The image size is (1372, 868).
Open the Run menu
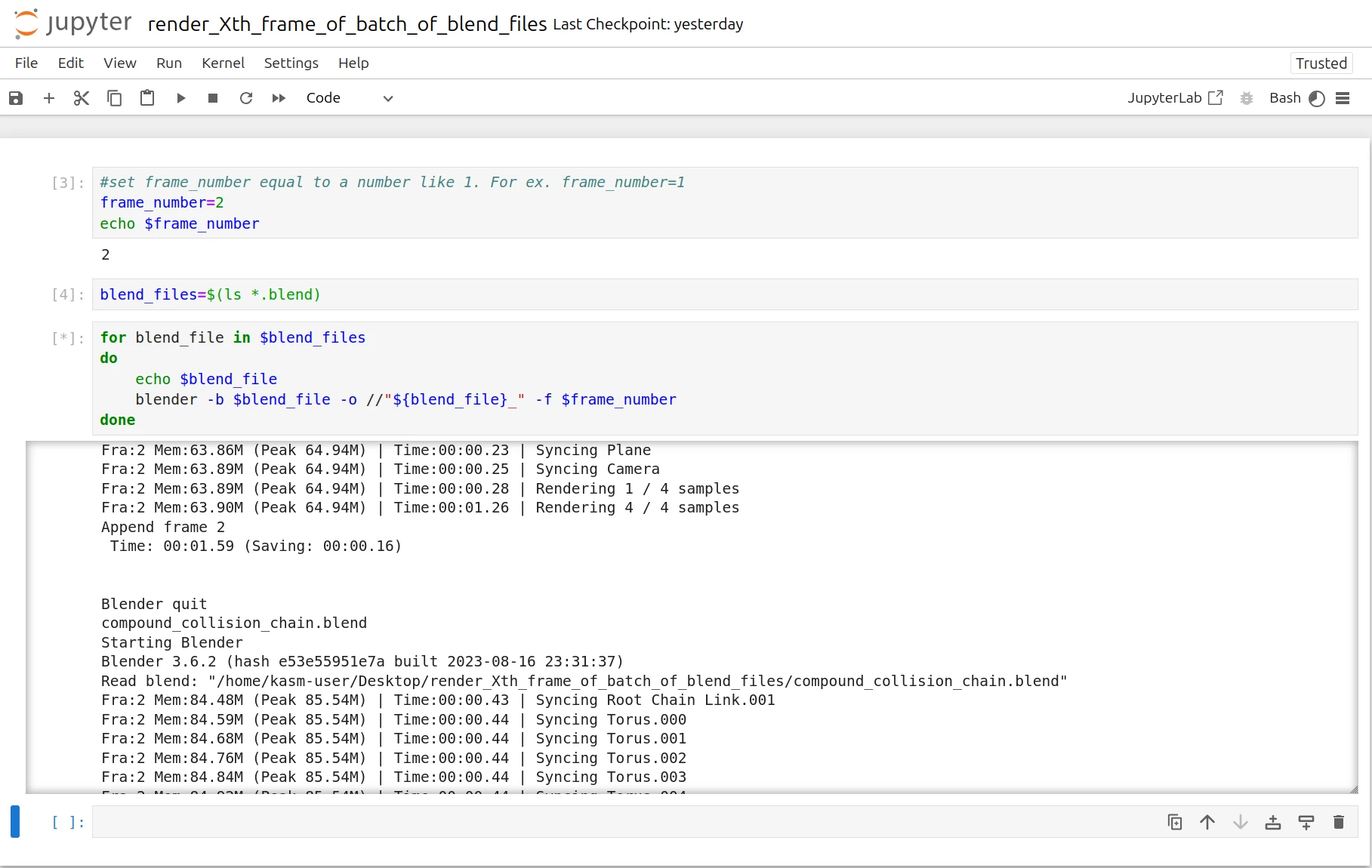pos(169,63)
